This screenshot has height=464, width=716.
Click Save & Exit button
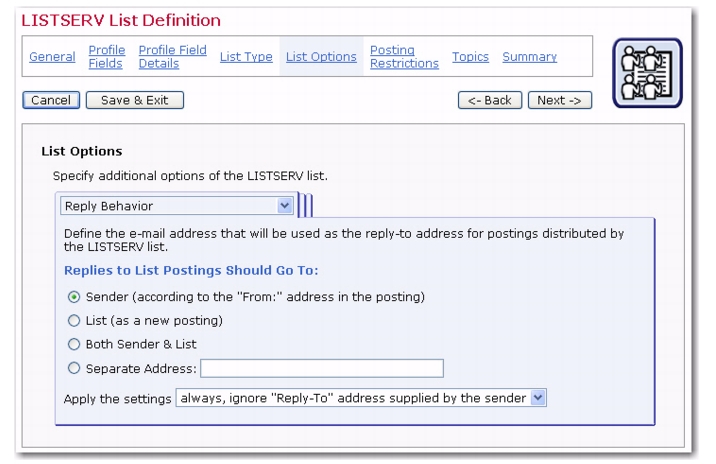(x=135, y=100)
